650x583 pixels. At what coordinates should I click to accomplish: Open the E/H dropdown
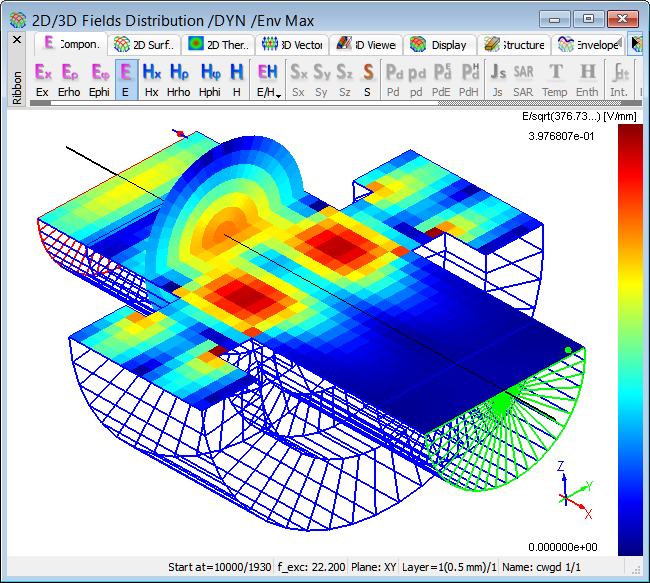point(268,80)
